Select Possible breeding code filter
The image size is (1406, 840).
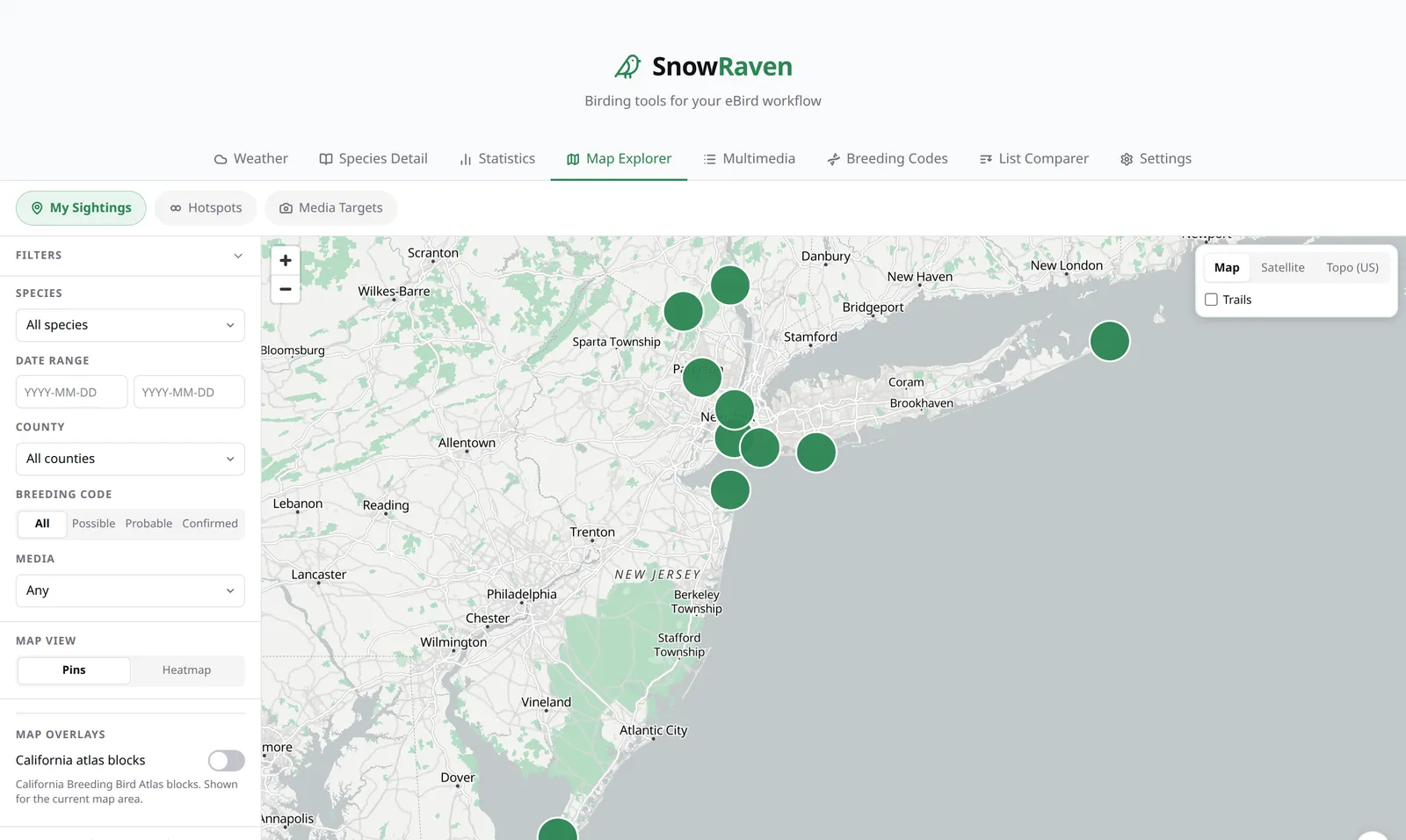coord(93,524)
